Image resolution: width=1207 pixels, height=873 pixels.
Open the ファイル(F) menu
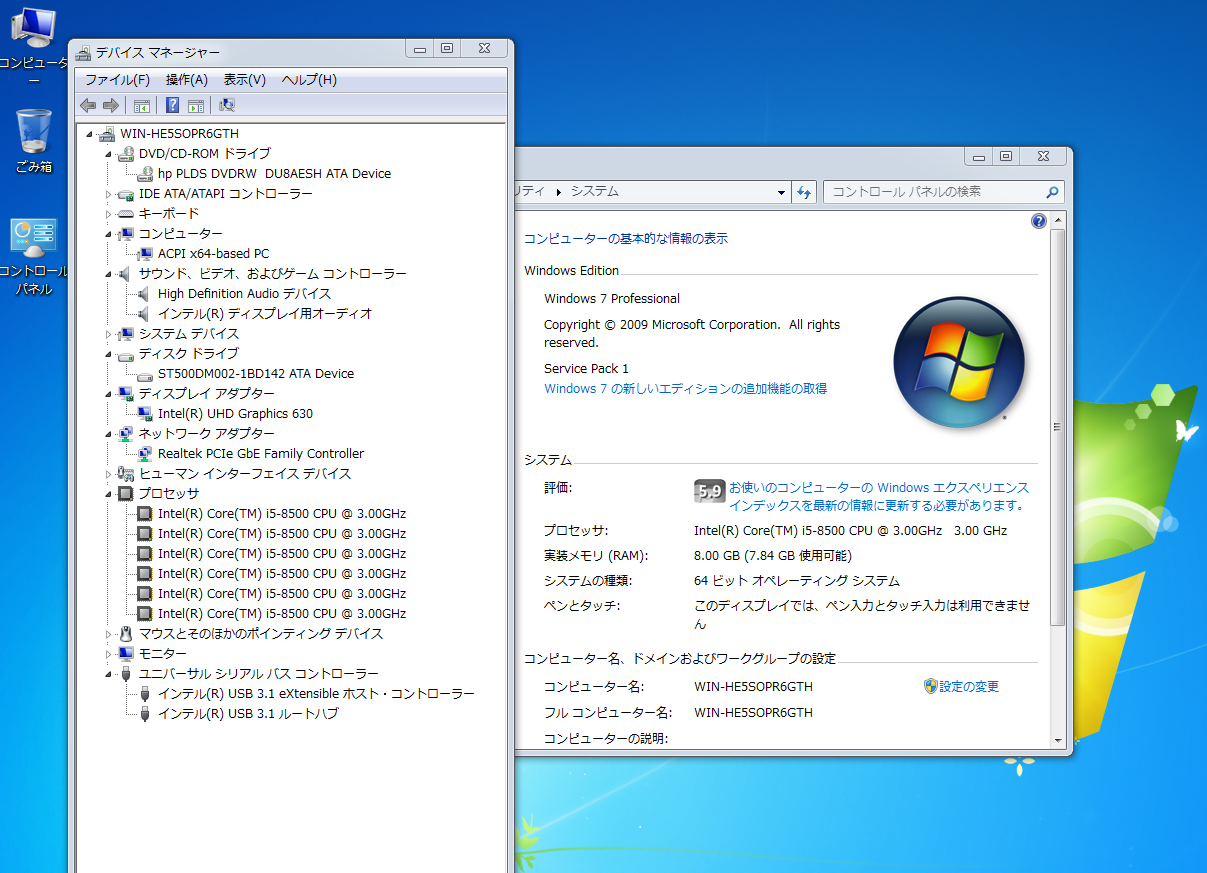coord(117,80)
